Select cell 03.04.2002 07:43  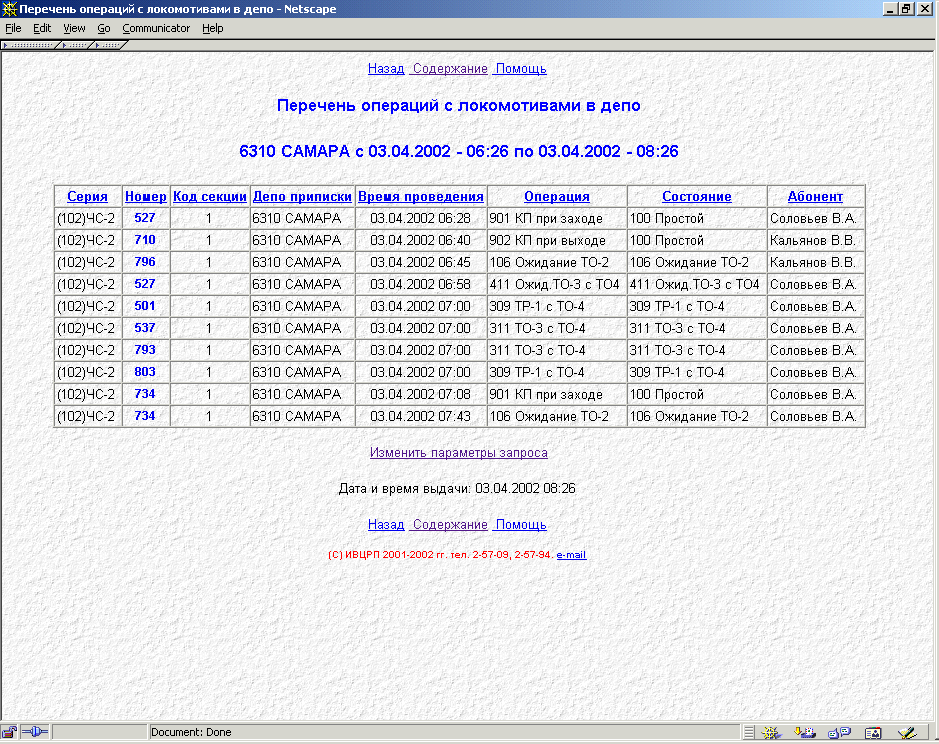point(420,416)
